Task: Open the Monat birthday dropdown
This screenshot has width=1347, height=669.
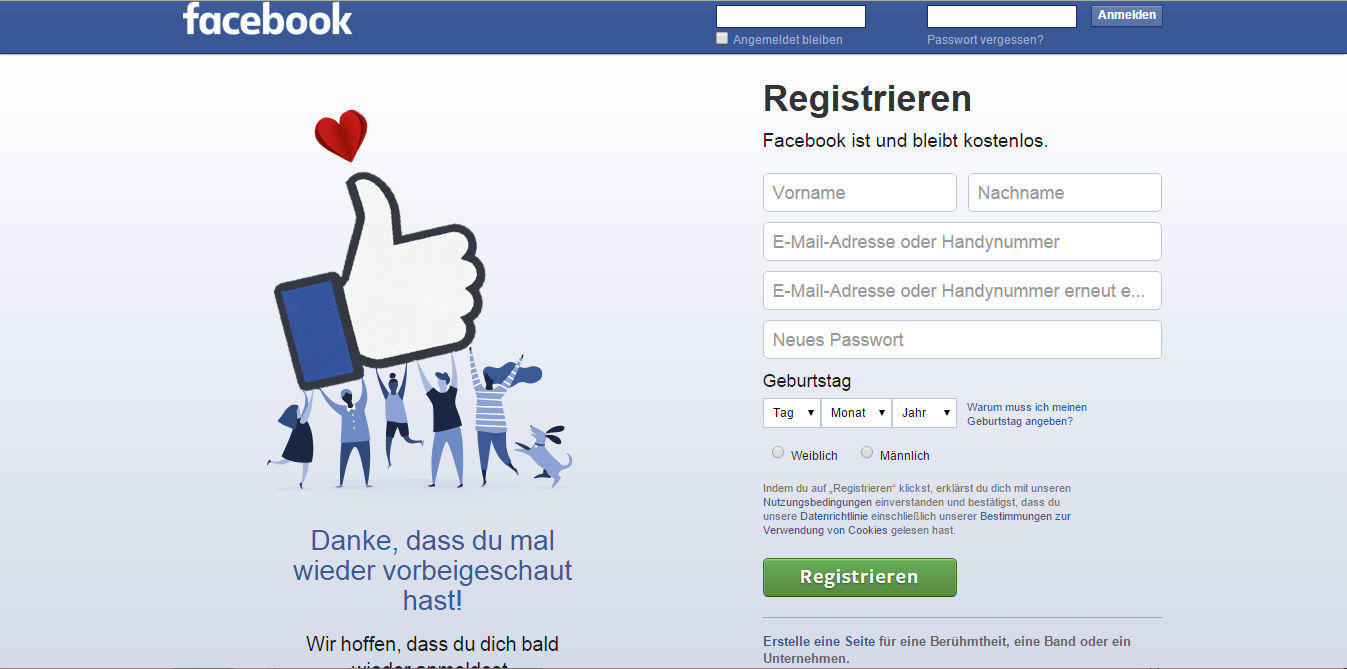Action: [857, 413]
